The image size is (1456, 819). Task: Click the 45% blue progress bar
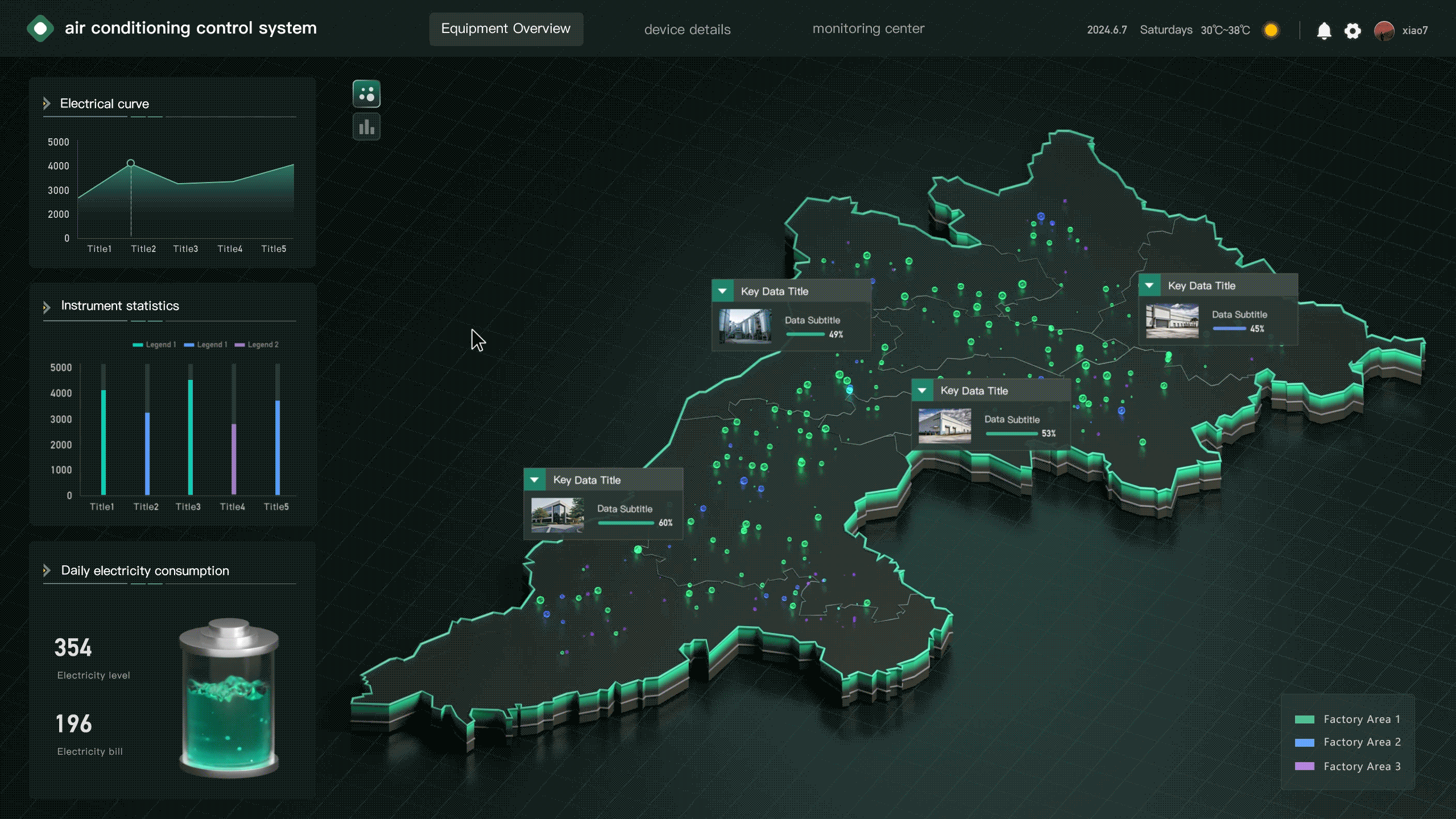[1230, 329]
